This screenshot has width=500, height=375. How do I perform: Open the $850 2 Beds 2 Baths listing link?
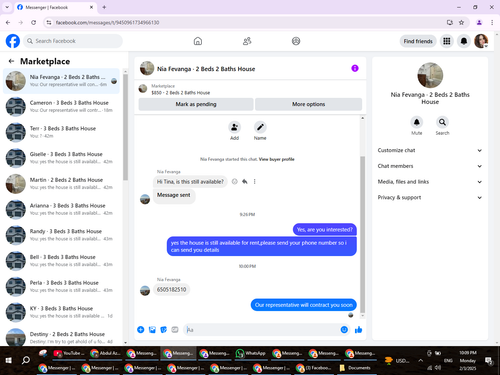point(181,93)
